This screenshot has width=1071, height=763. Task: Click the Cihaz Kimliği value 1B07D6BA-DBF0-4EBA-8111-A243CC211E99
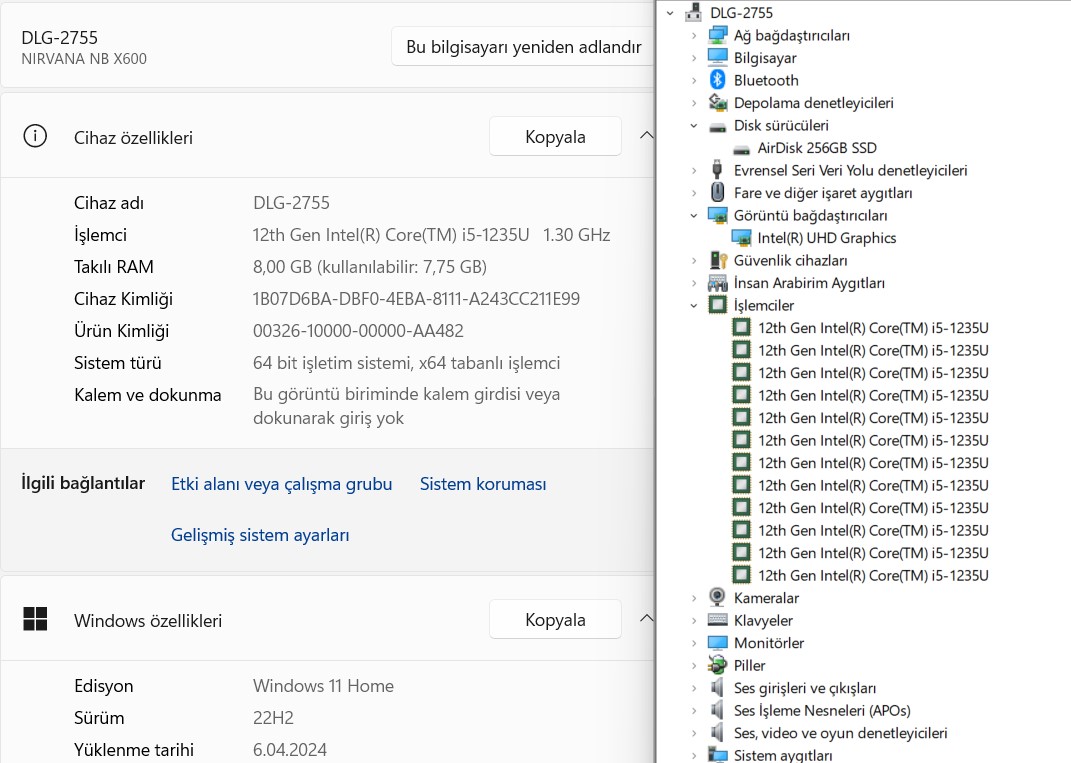pyautogui.click(x=416, y=299)
